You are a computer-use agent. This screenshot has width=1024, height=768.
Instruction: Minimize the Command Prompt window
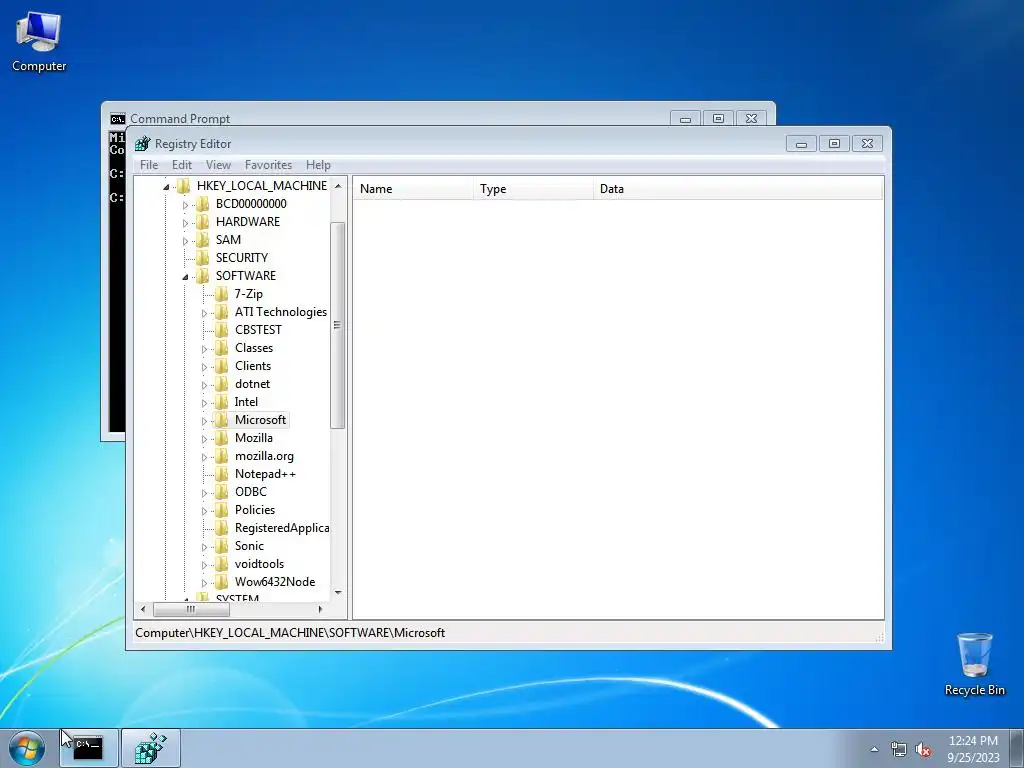685,119
